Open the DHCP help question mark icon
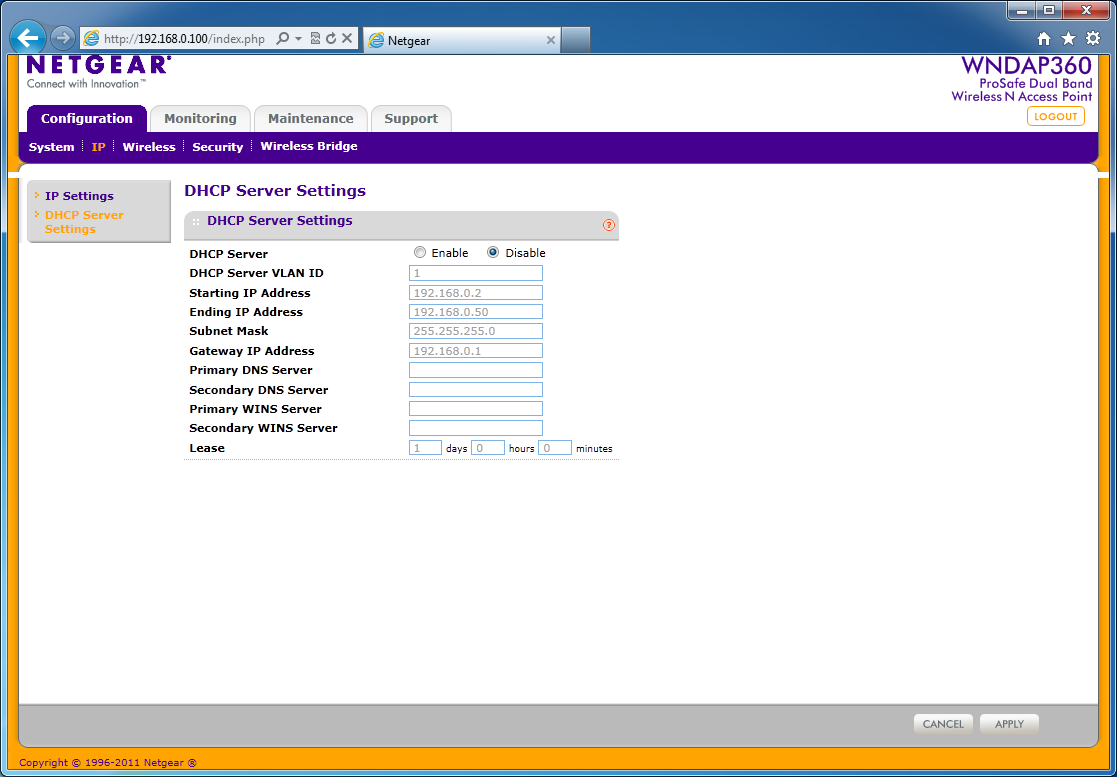The height and width of the screenshot is (777, 1117). (x=608, y=225)
